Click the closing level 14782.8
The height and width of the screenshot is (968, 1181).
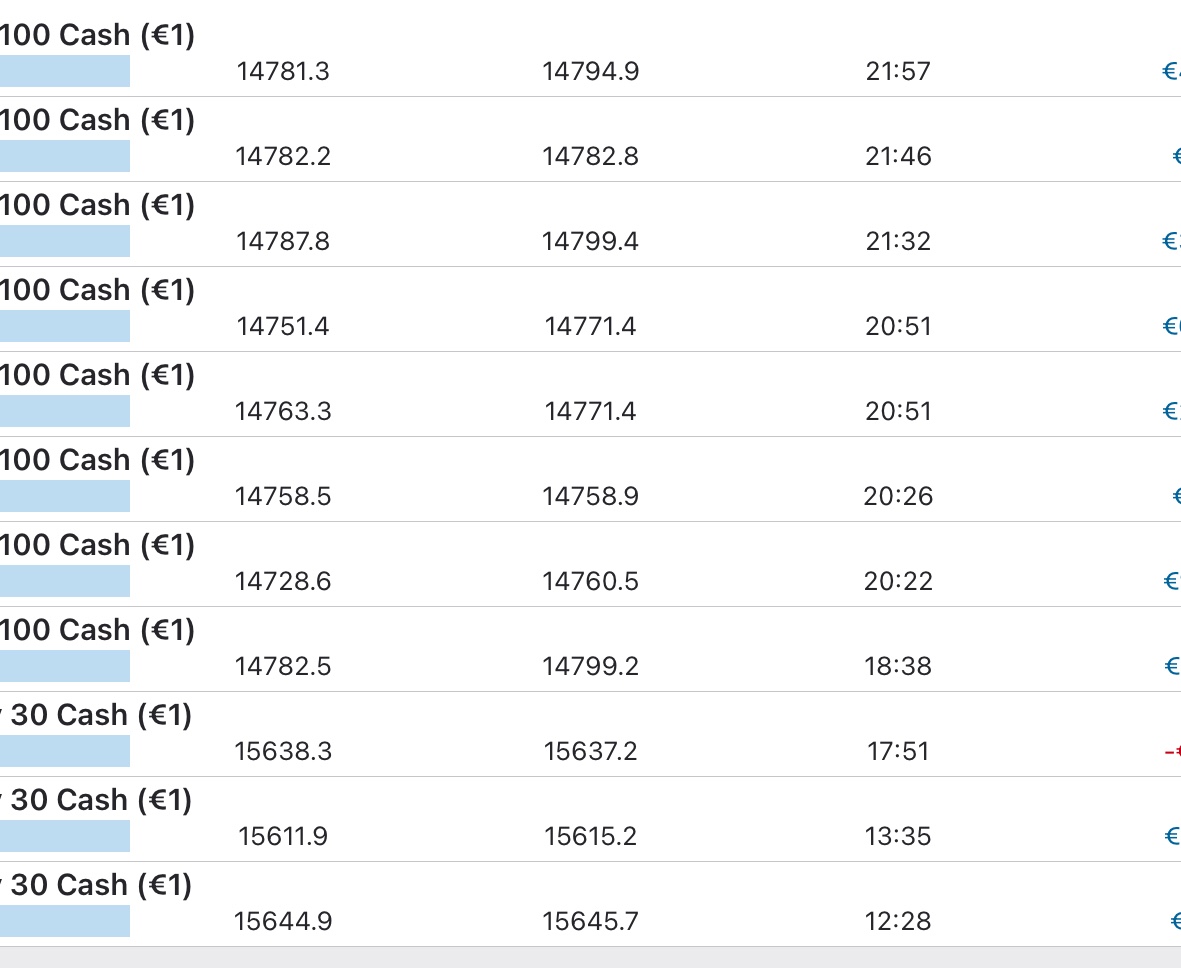(x=590, y=157)
